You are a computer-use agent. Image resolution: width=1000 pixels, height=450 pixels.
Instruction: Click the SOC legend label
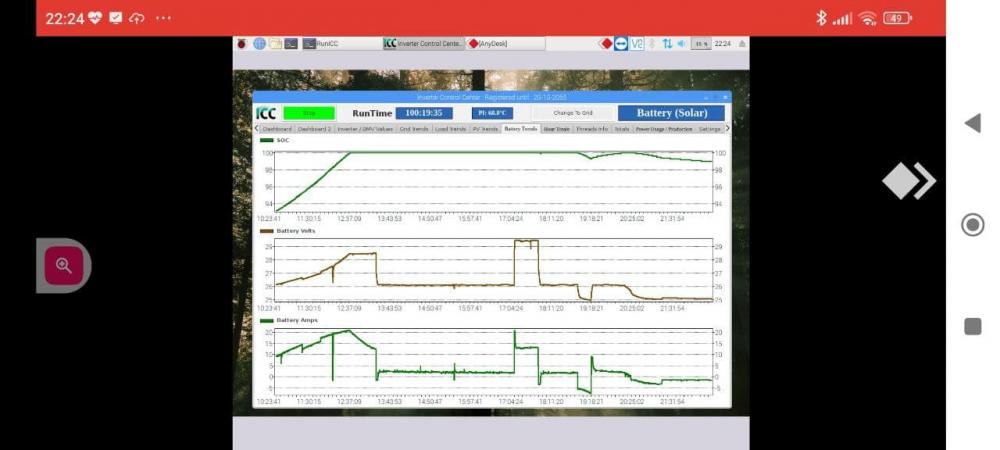point(282,140)
